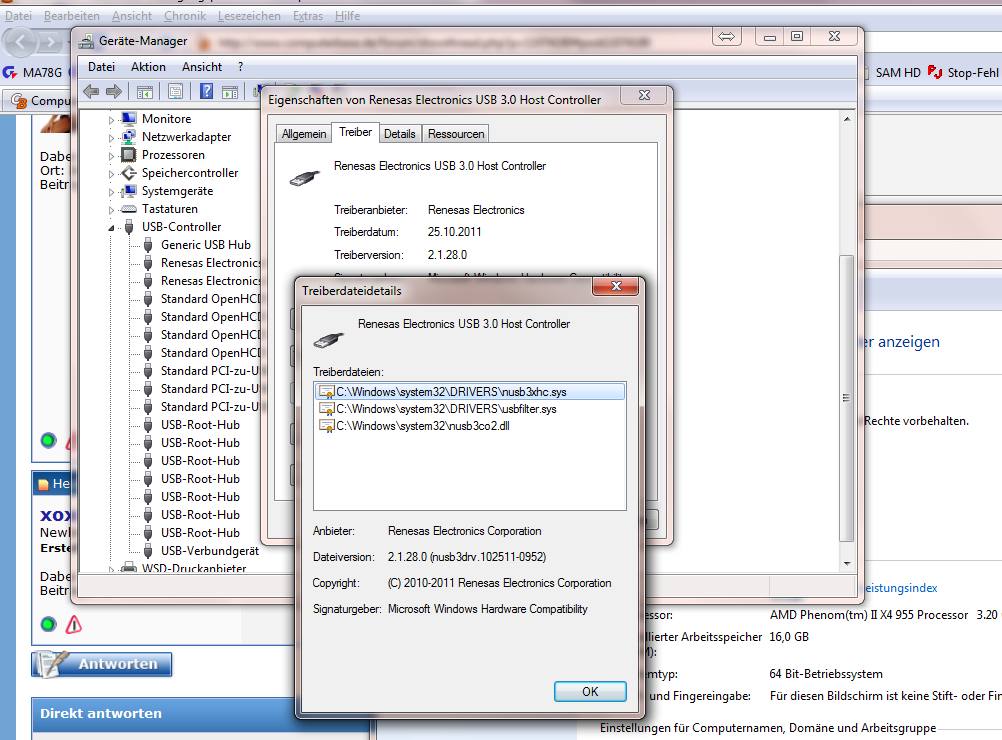Expand the Monitore tree node
This screenshot has width=1002, height=740.
pyautogui.click(x=111, y=119)
